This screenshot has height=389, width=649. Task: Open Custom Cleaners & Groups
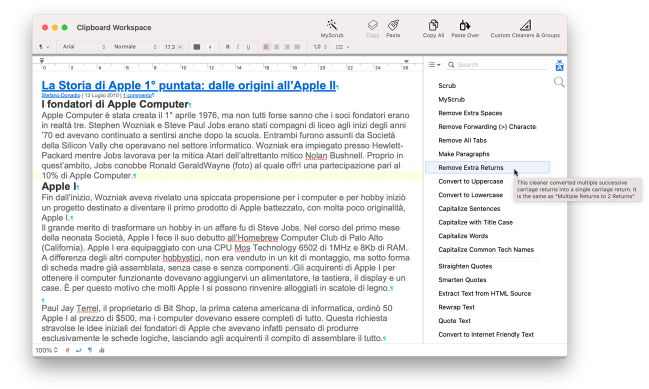click(x=525, y=25)
